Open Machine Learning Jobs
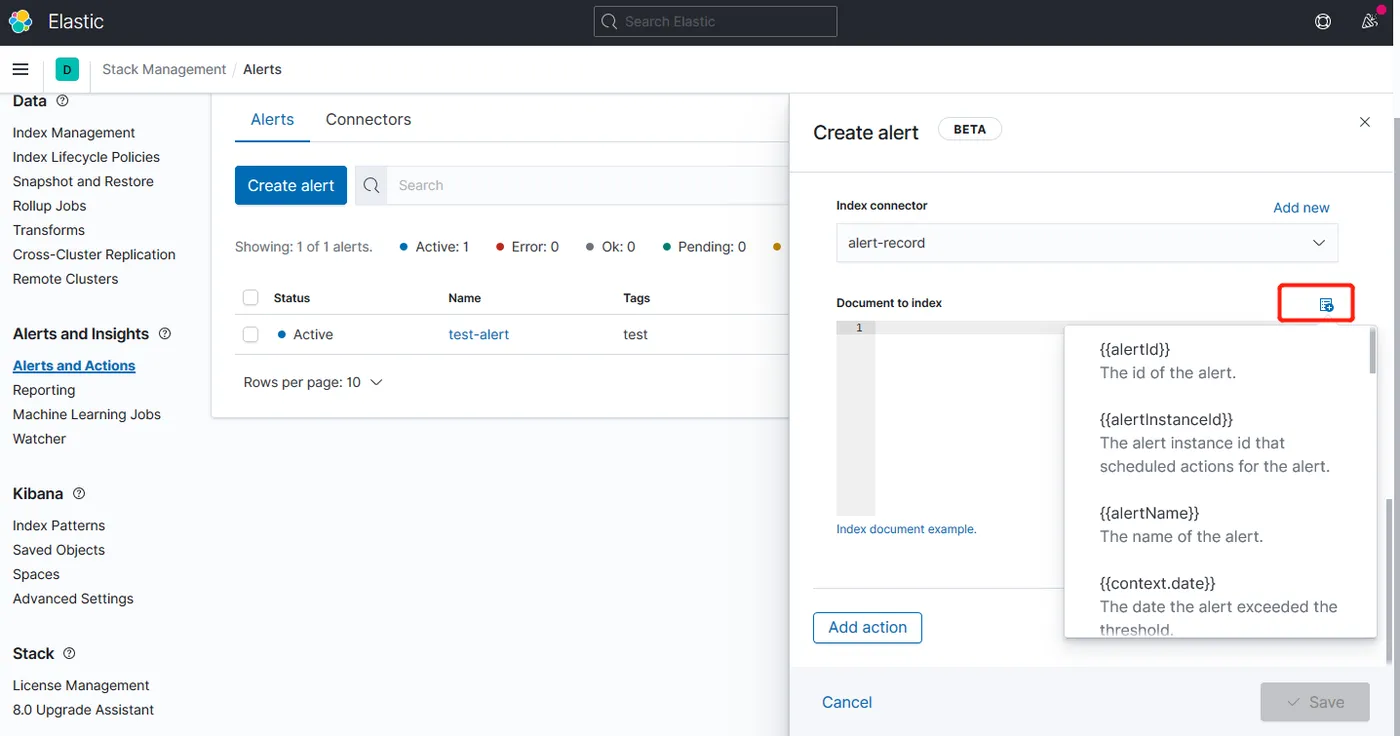This screenshot has height=736, width=1400. tap(87, 414)
